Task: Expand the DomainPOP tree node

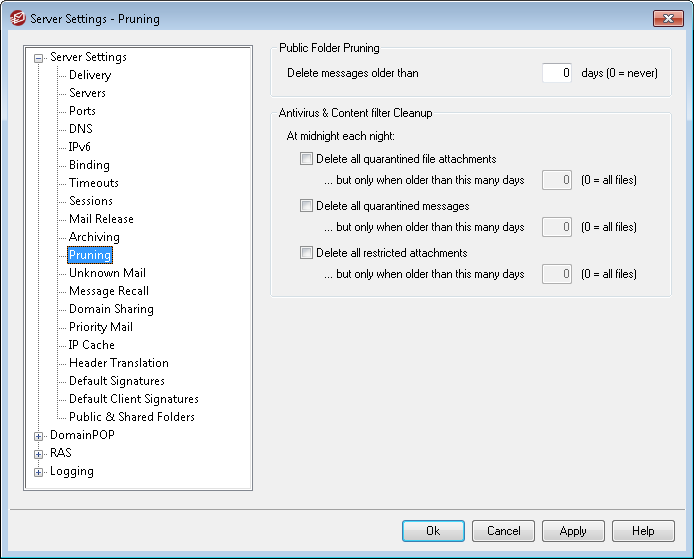Action: click(39, 436)
